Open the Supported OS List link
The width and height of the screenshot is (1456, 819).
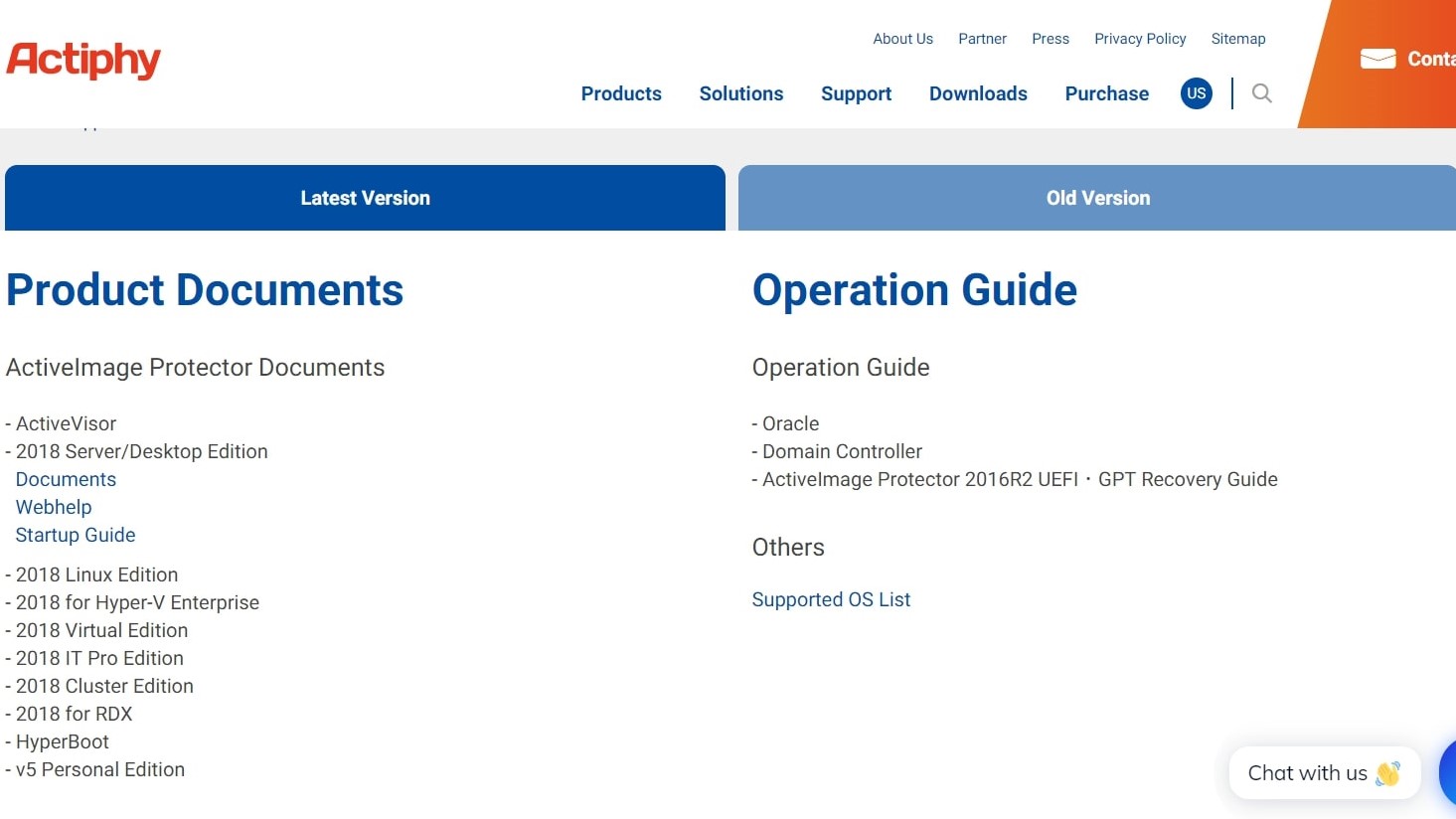831,599
